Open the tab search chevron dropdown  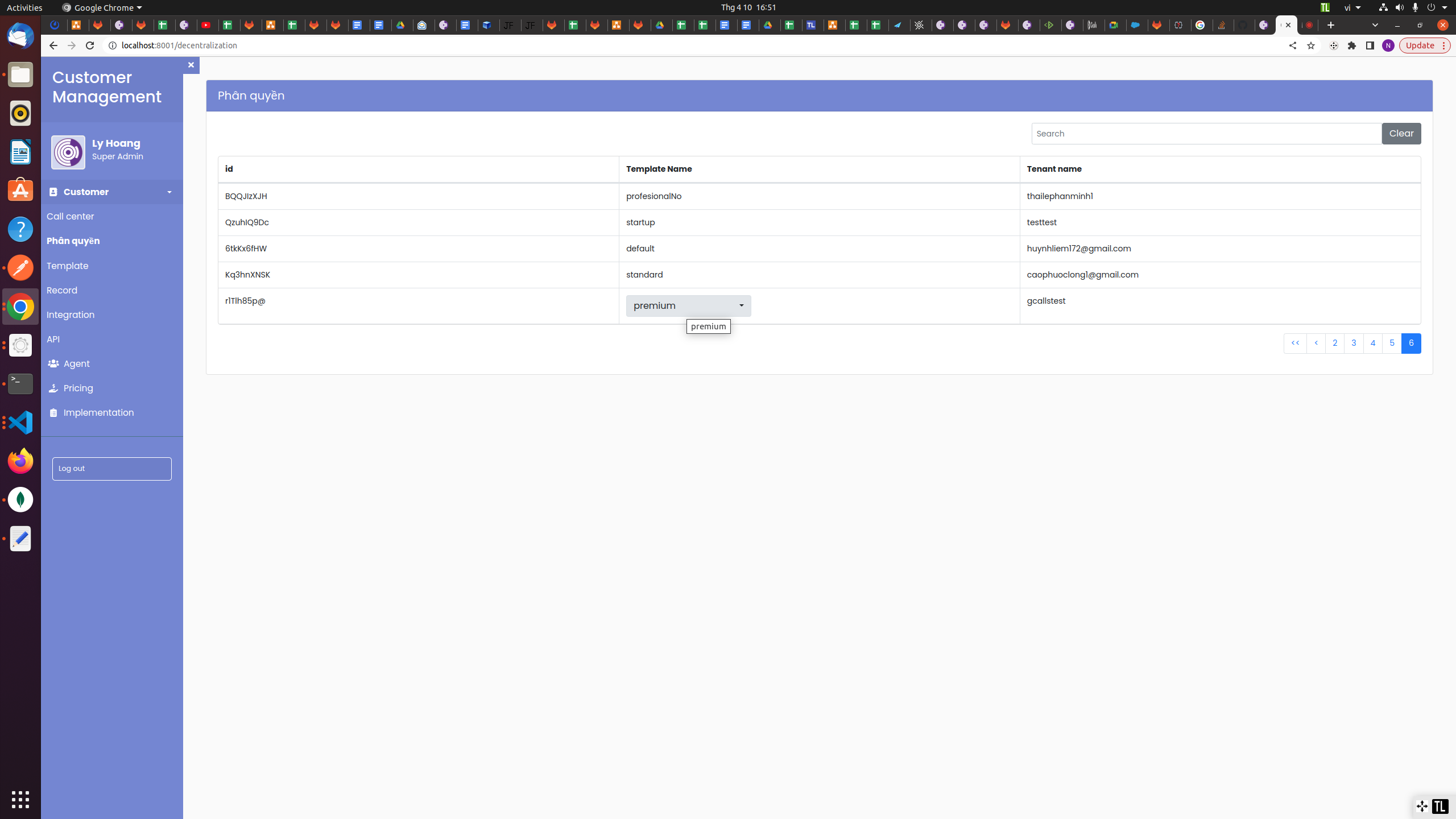[x=1375, y=25]
